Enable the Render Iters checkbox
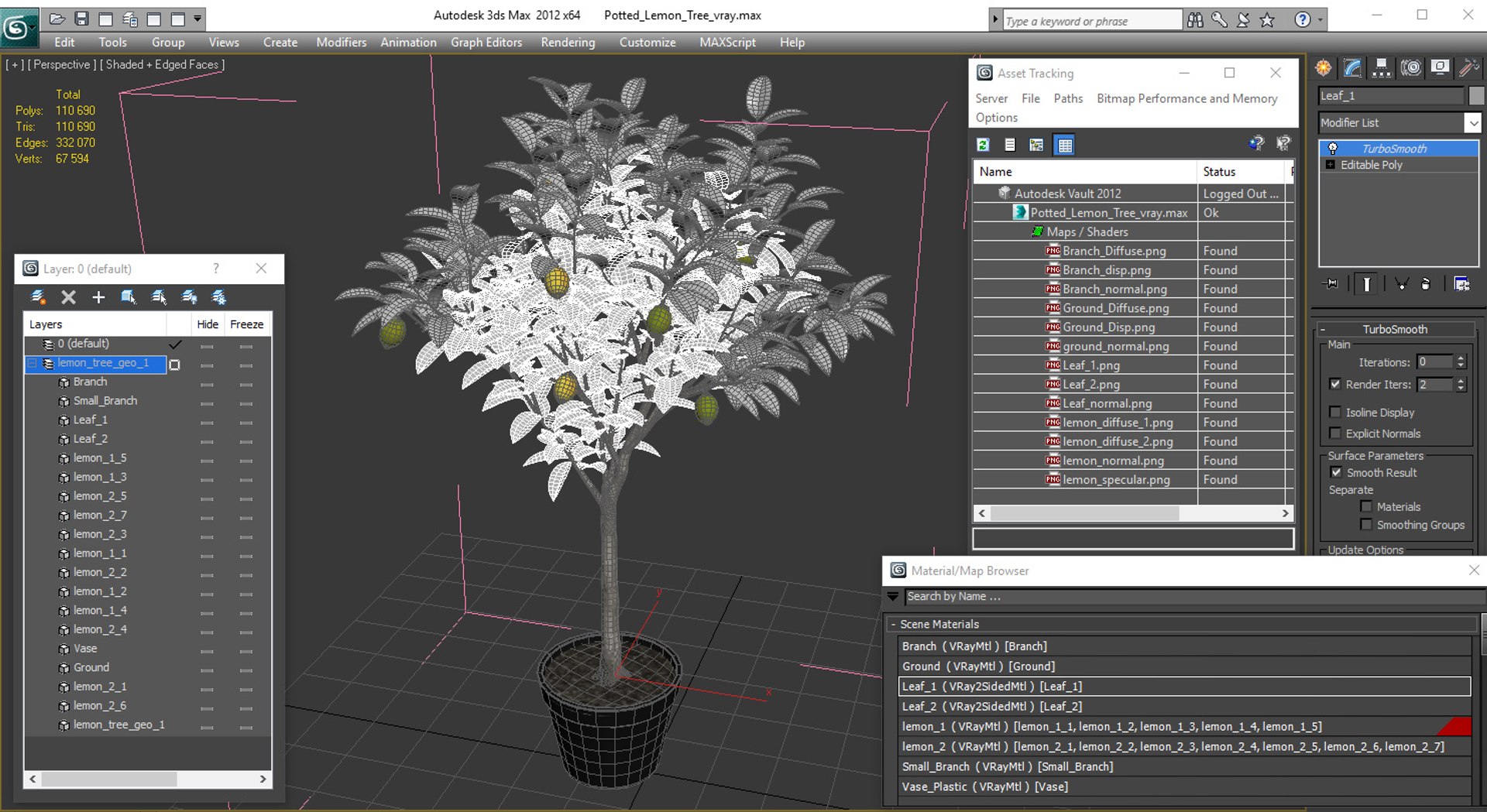Image resolution: width=1487 pixels, height=812 pixels. point(1335,384)
